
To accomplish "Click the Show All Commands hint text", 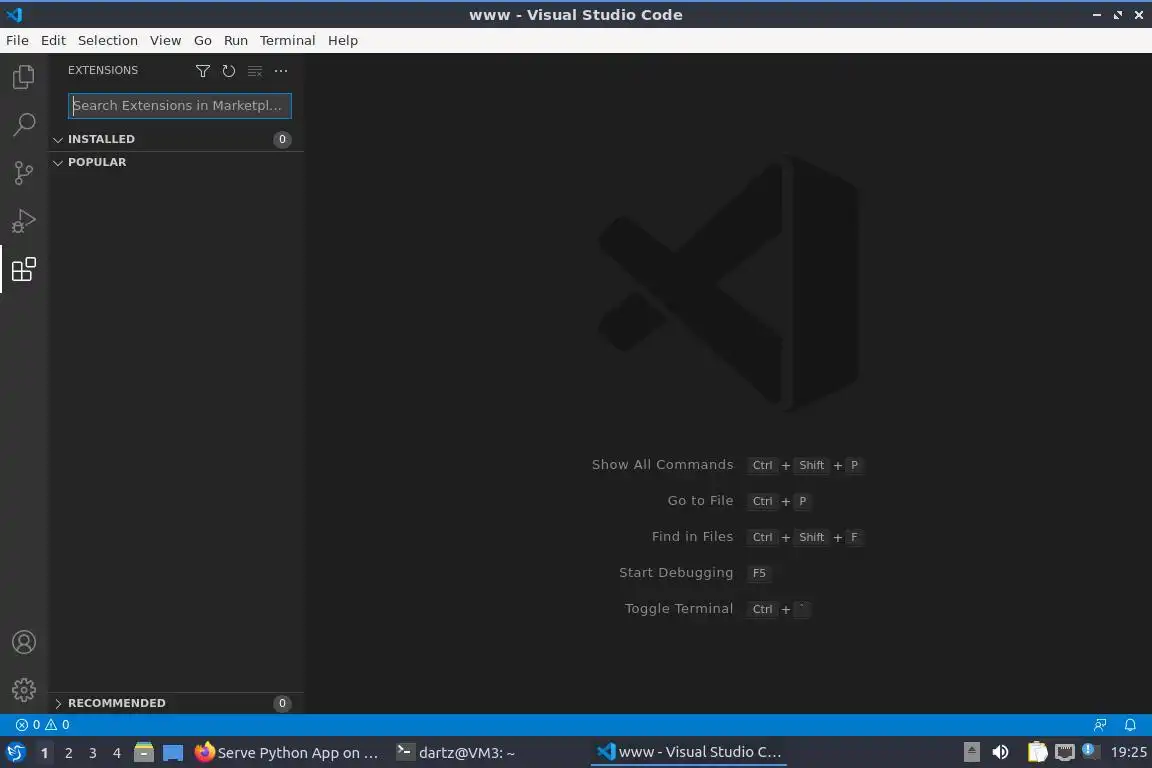I will pos(662,464).
